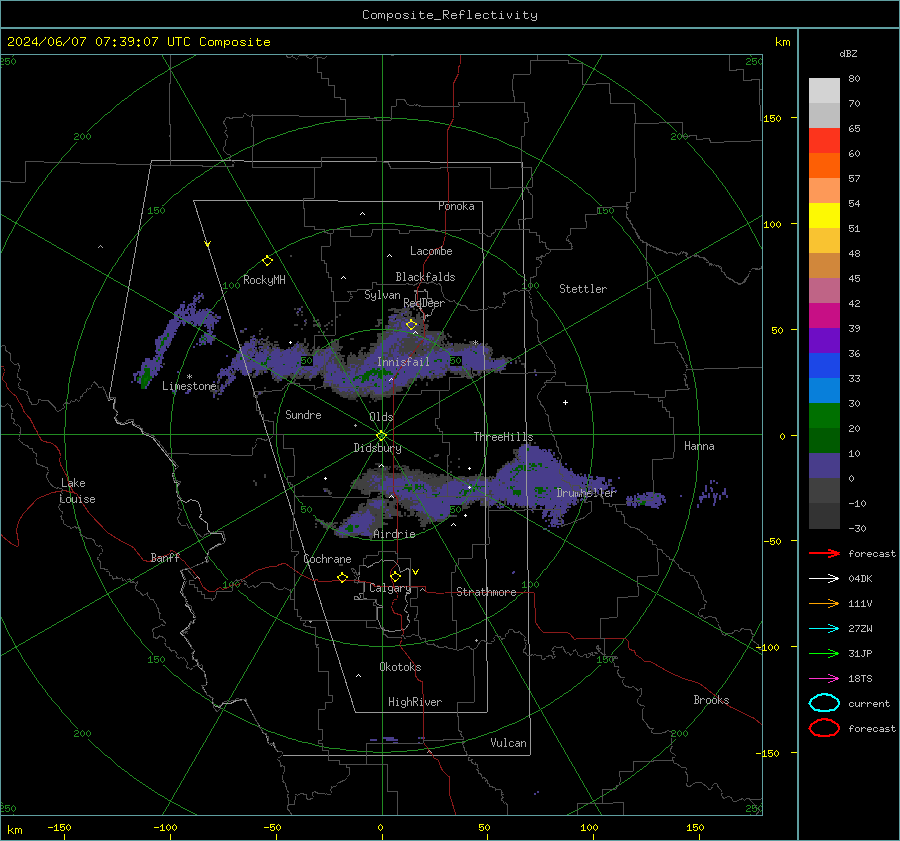Viewport: 900px width, 841px height.
Task: Pick the slate 10-0 dBZ swatch
Action: pyautogui.click(x=824, y=466)
